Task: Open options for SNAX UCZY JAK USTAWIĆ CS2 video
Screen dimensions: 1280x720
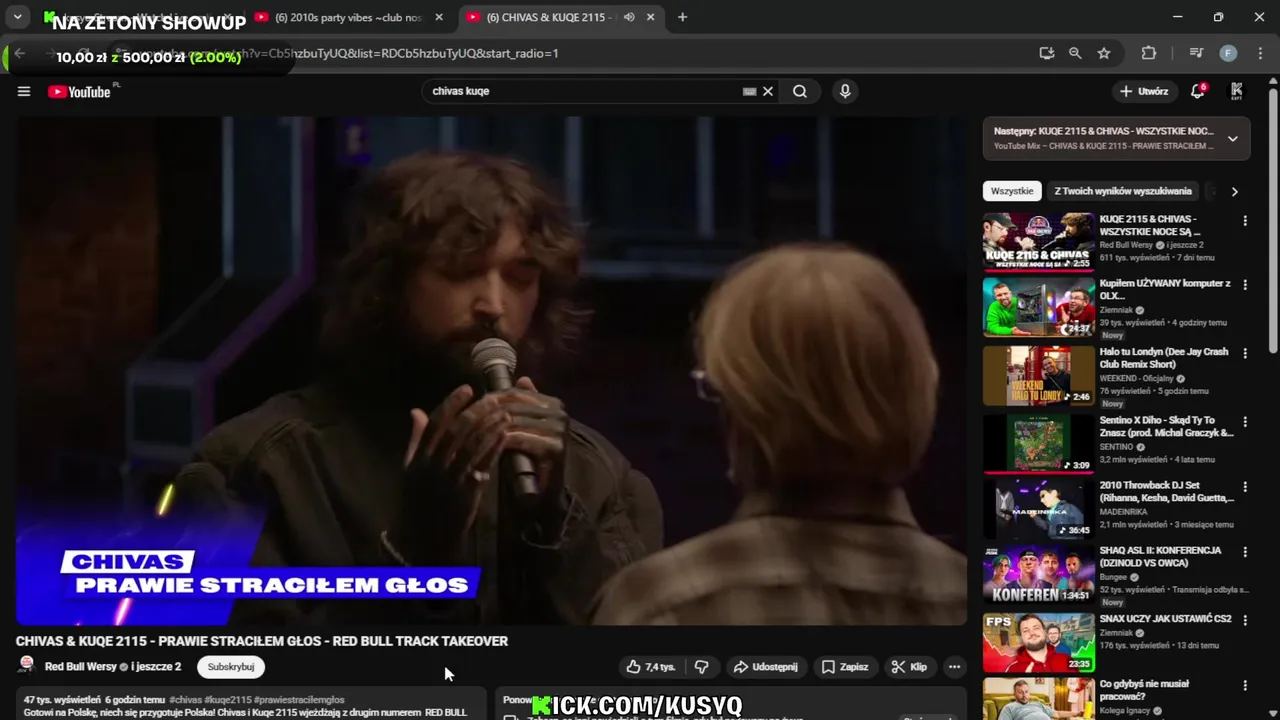Action: click(x=1245, y=620)
